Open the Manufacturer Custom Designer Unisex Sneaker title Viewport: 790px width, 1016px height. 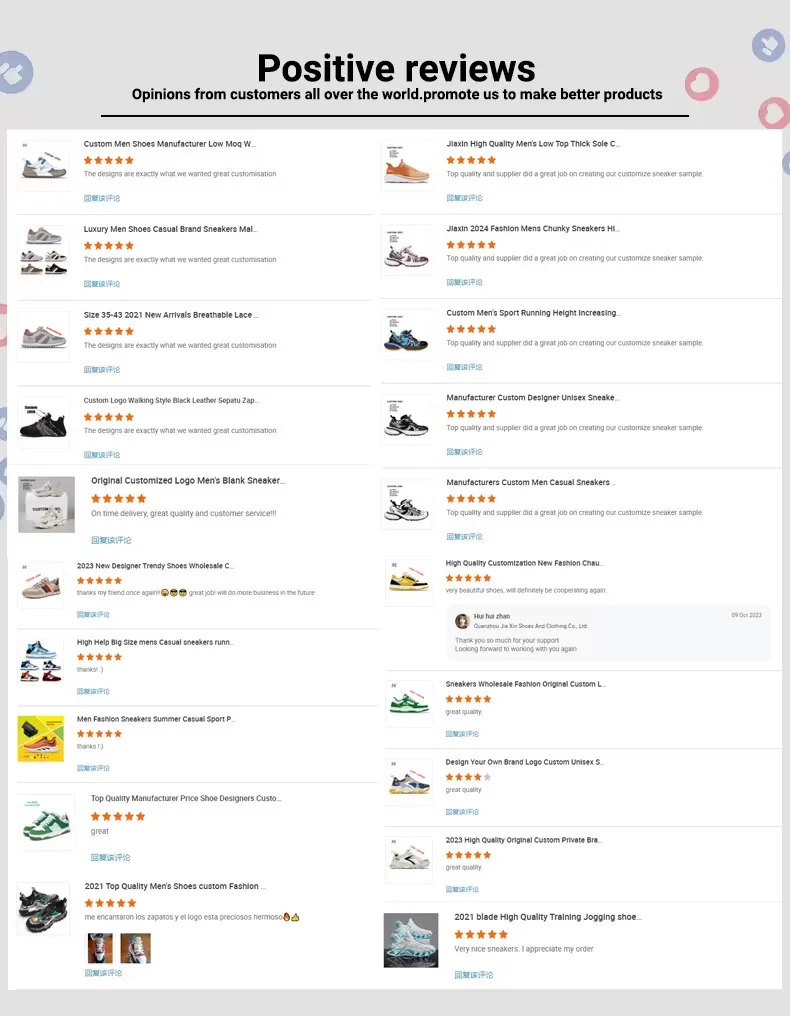point(532,398)
